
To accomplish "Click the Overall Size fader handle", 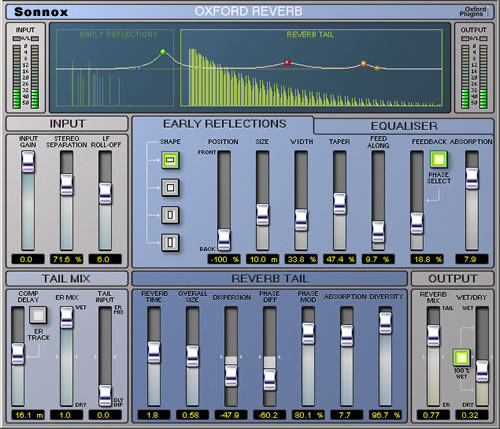I will pyautogui.click(x=193, y=356).
